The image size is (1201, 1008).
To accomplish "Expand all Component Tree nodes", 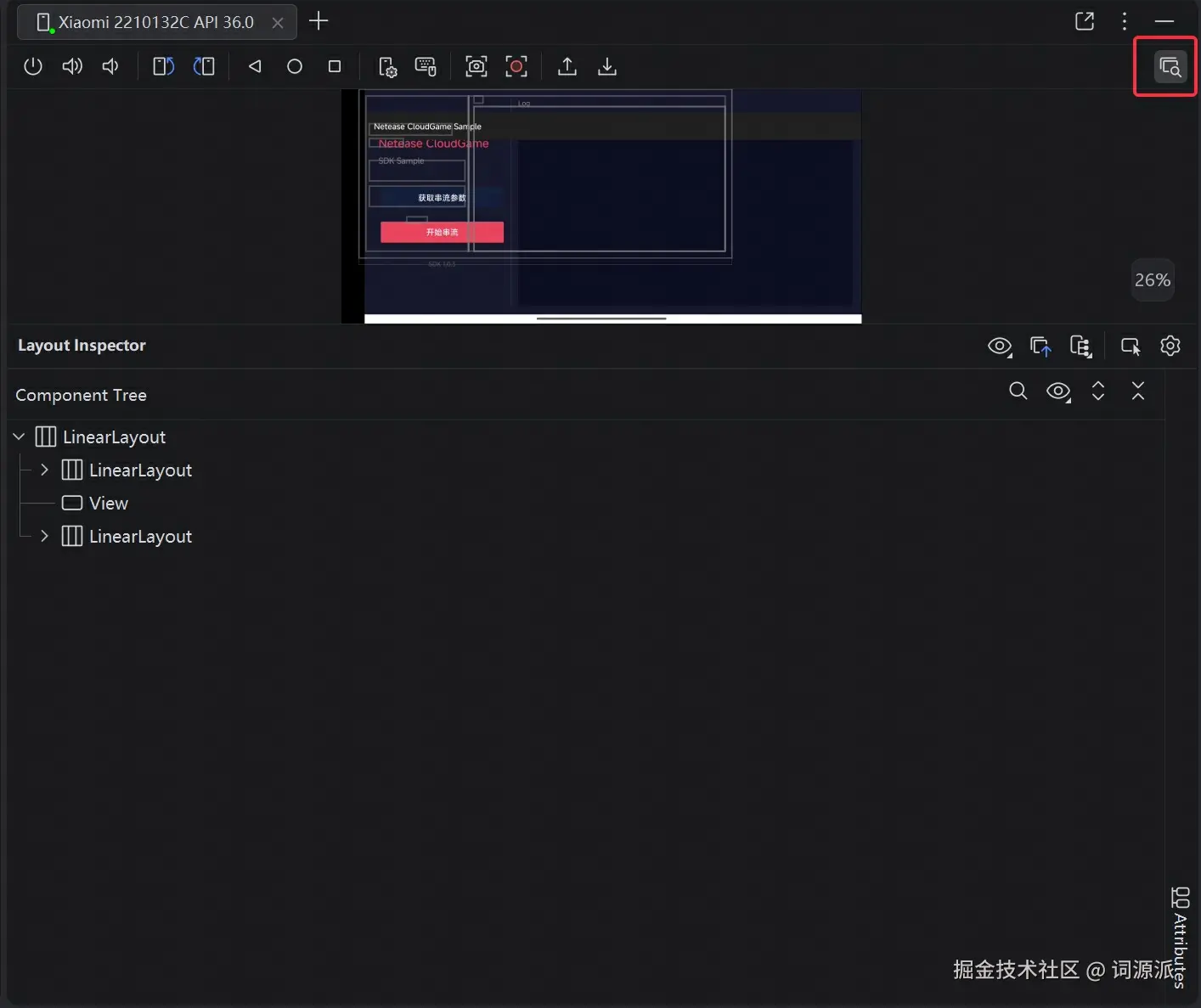I will pos(1098,391).
